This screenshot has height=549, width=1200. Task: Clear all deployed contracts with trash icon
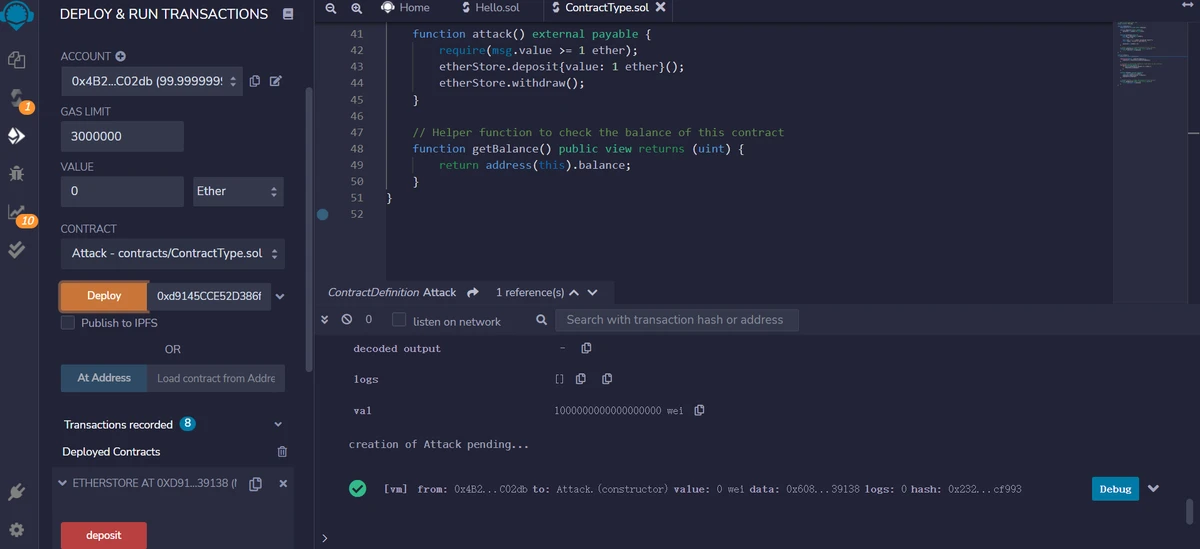[282, 452]
